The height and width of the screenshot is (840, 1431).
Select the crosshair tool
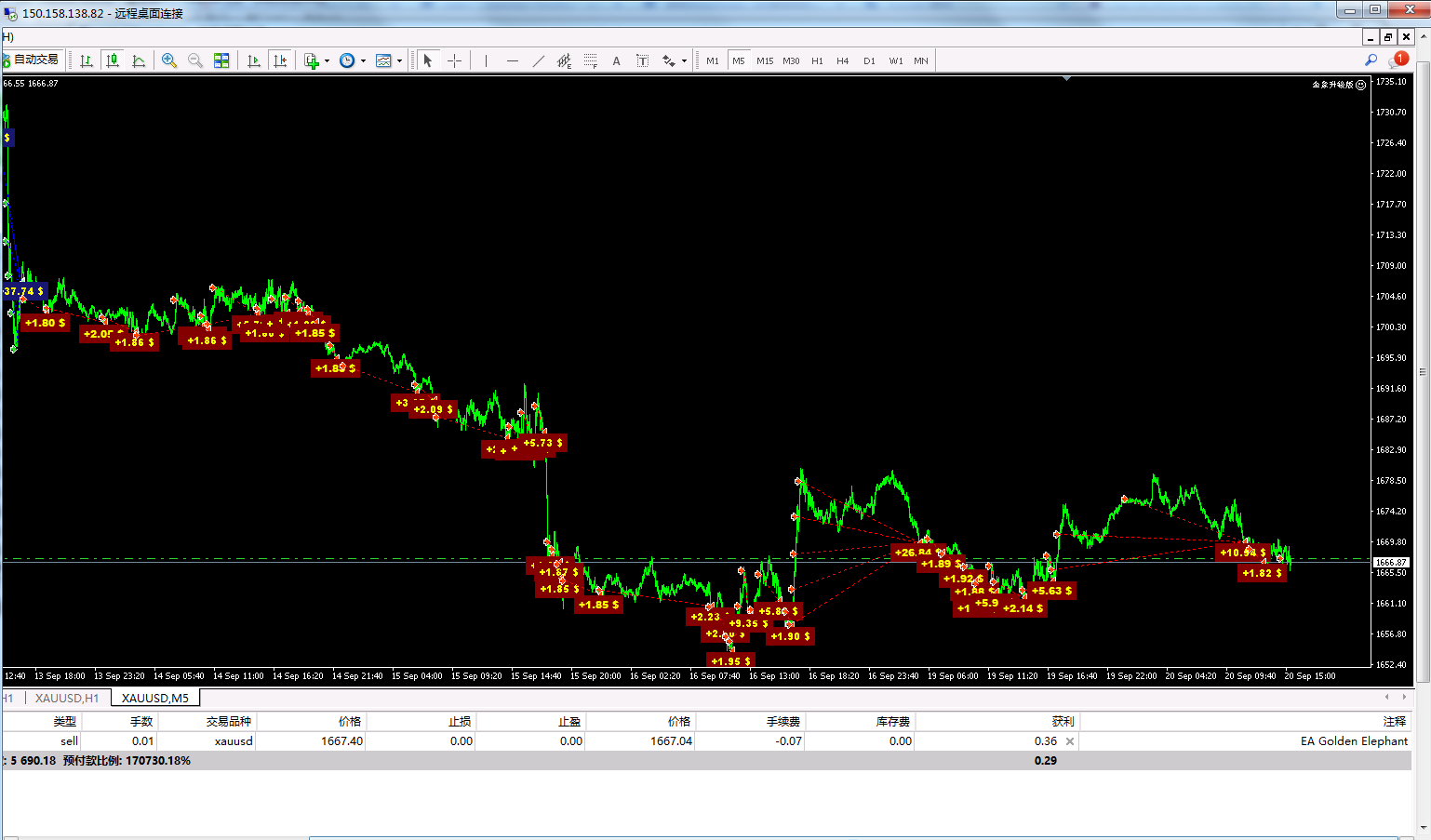[454, 60]
